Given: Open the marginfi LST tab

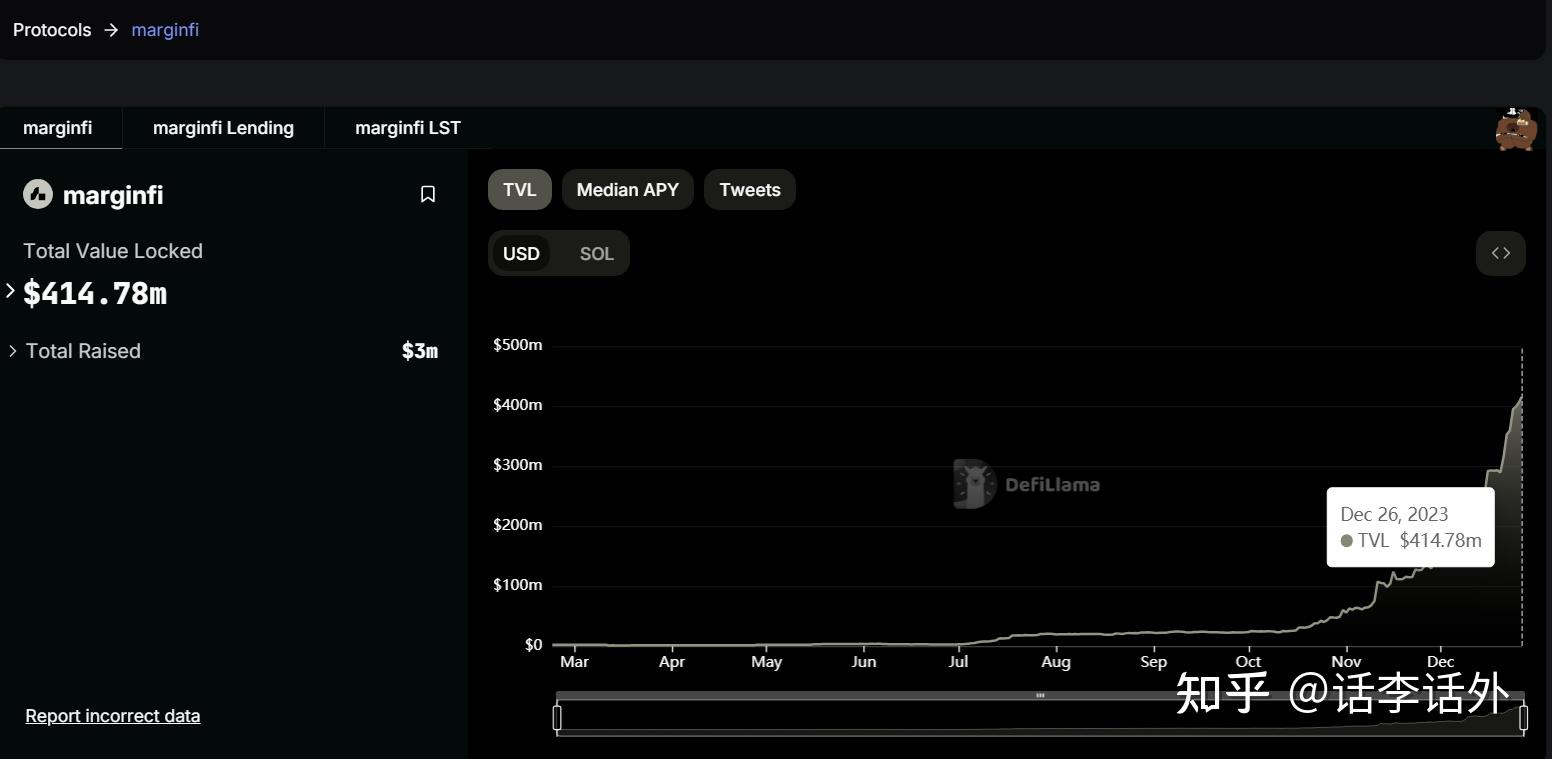Looking at the screenshot, I should [x=408, y=128].
